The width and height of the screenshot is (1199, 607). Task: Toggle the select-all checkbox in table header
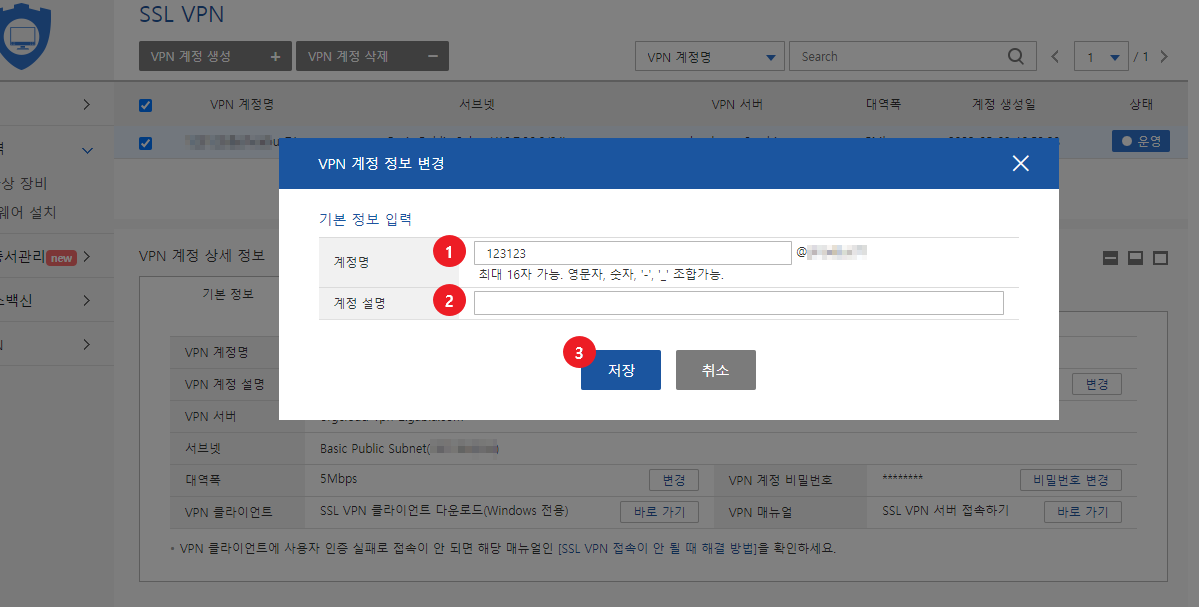click(x=145, y=105)
